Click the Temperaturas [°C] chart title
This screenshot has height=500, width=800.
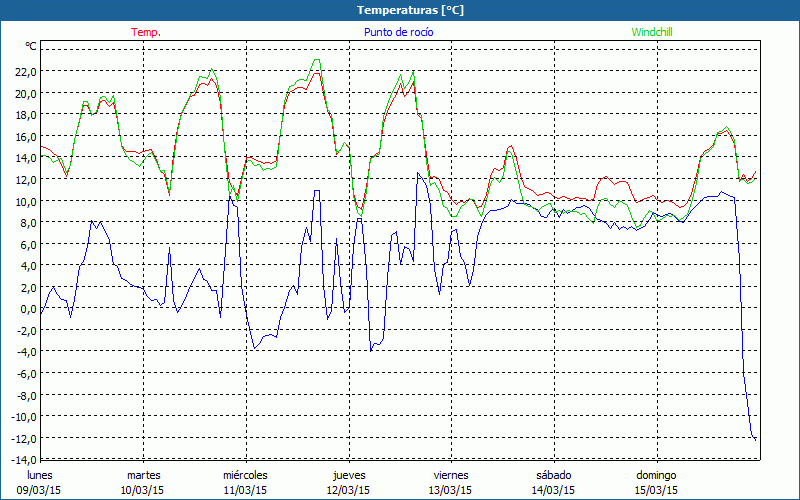click(399, 10)
